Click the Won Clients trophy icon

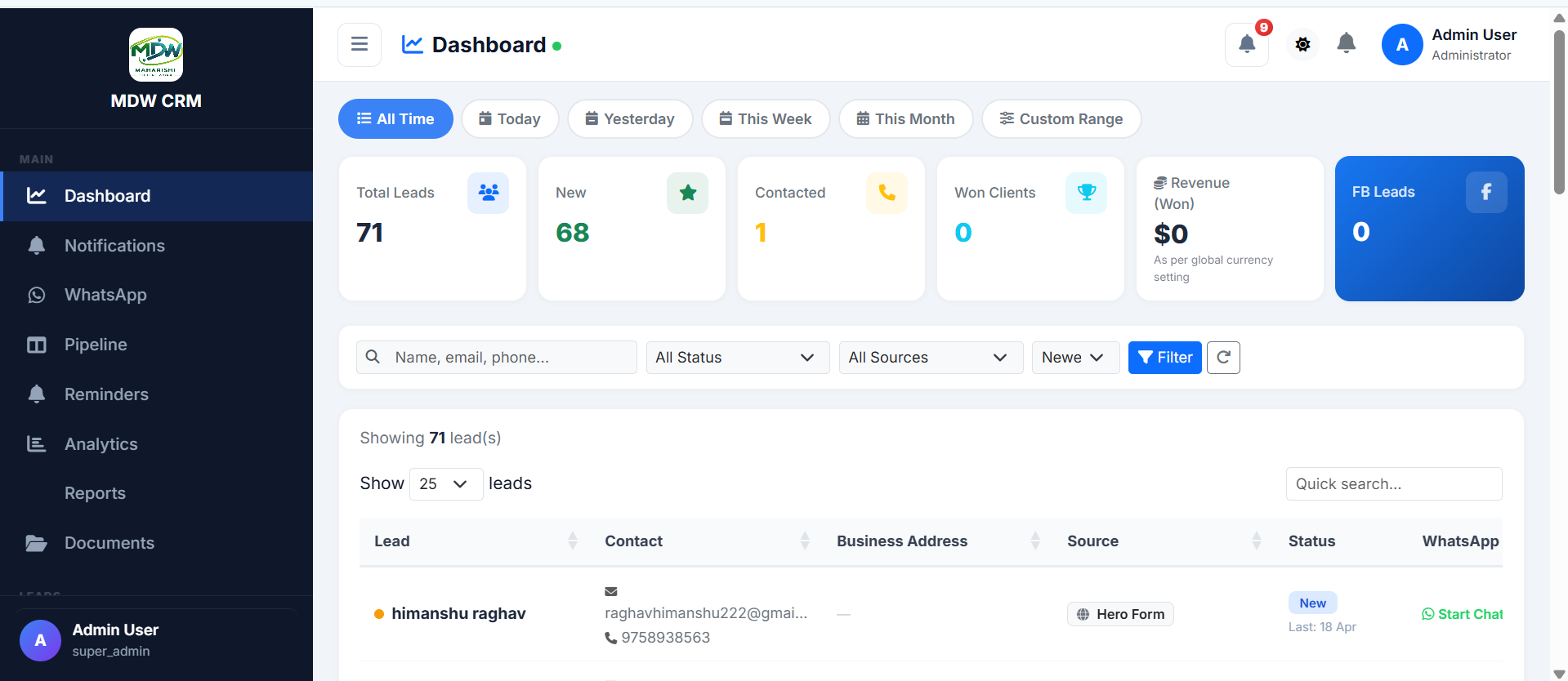(1087, 193)
